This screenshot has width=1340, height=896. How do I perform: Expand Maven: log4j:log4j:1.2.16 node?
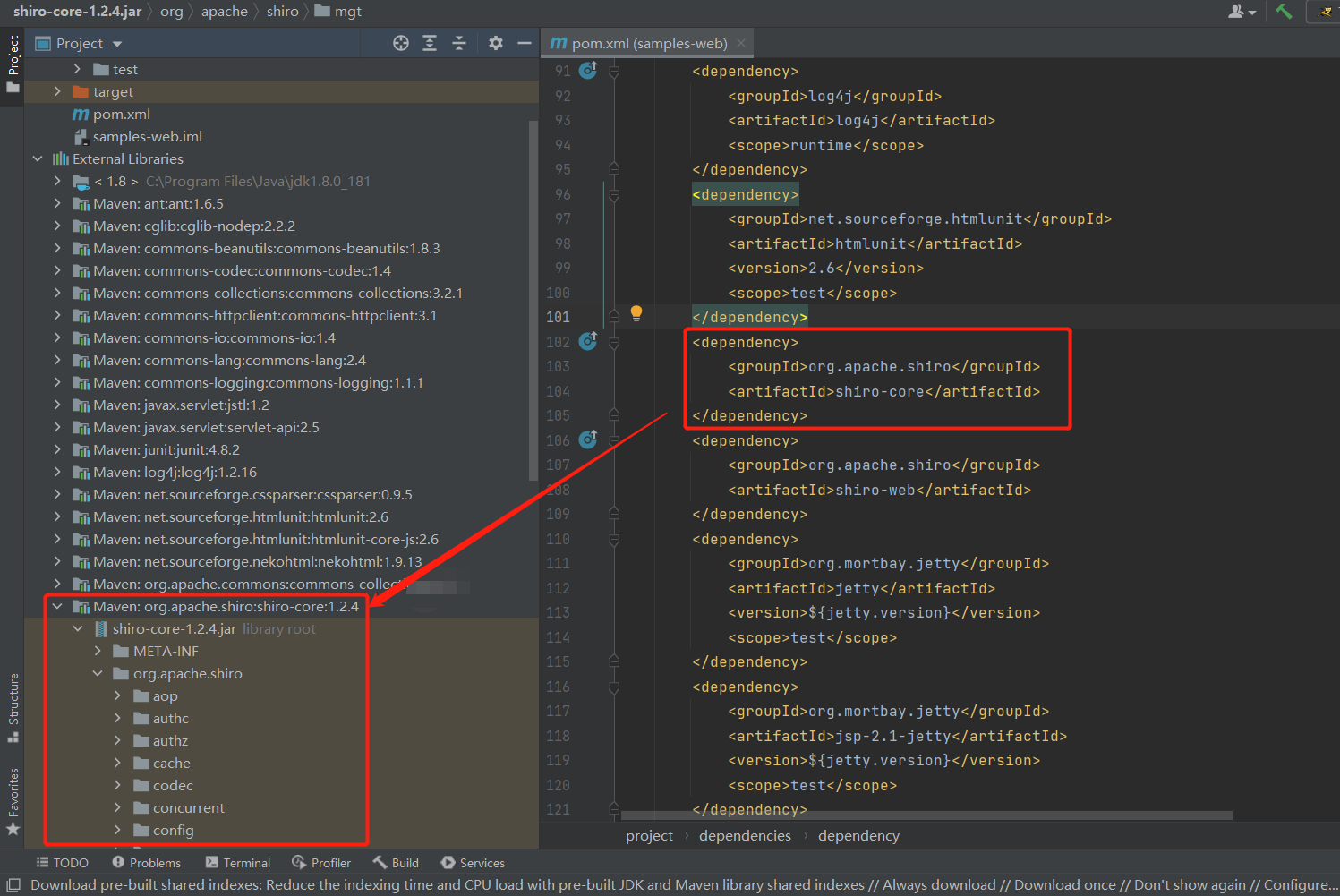click(57, 472)
